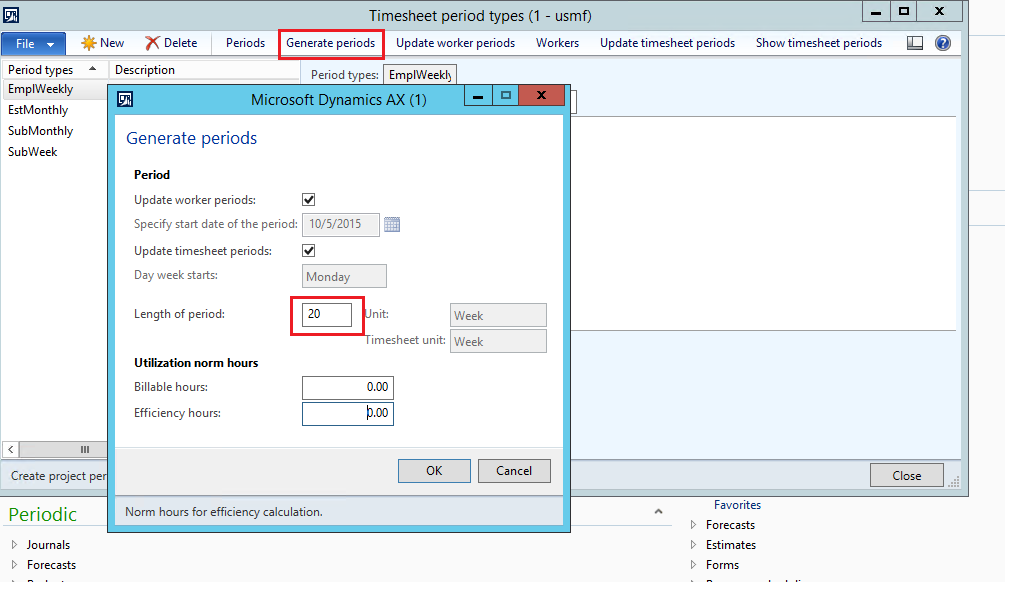Screen dimensions: 1022x598
Task: Open the File menu dropdown
Action: 33,43
